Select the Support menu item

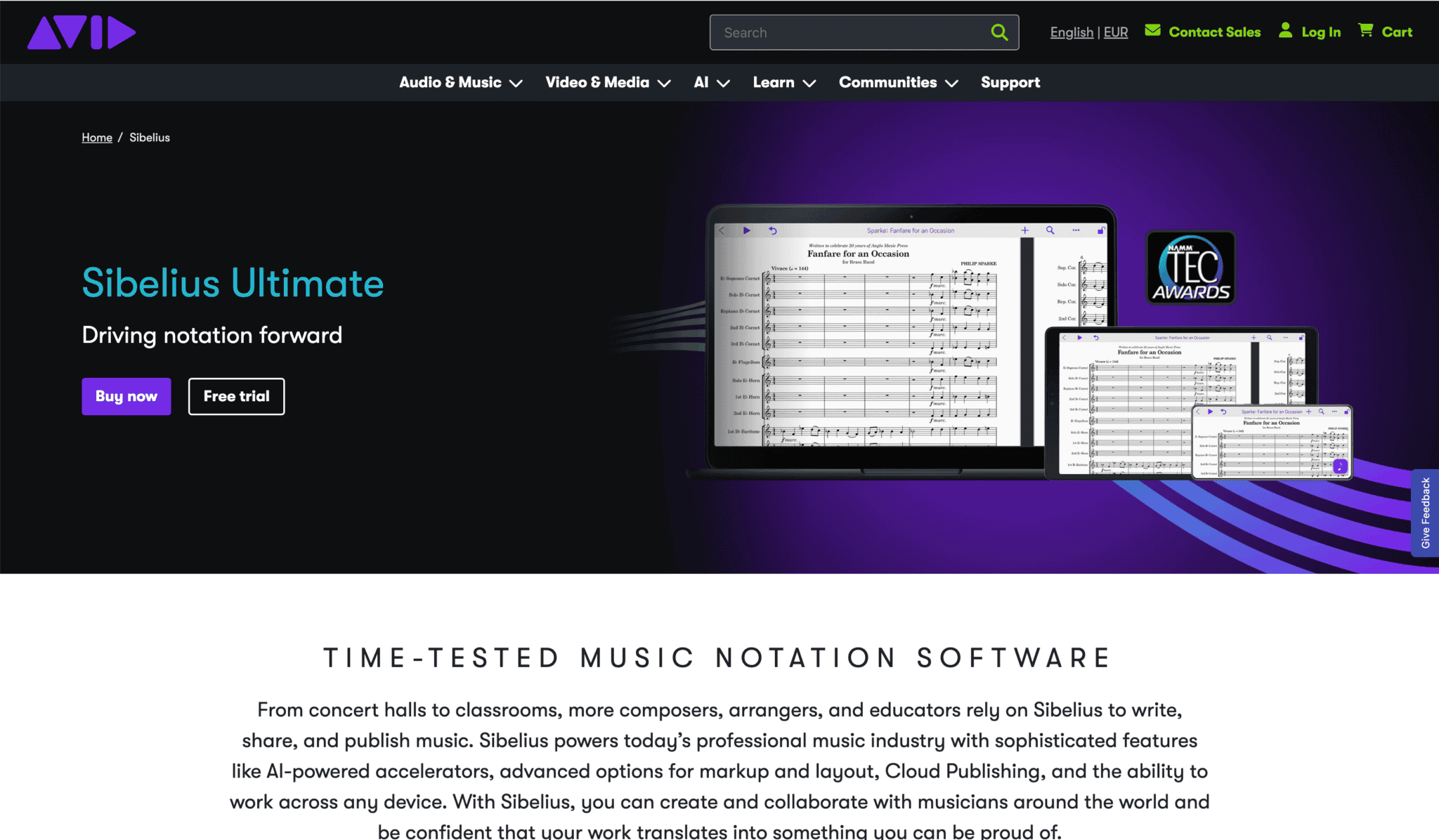[1010, 82]
